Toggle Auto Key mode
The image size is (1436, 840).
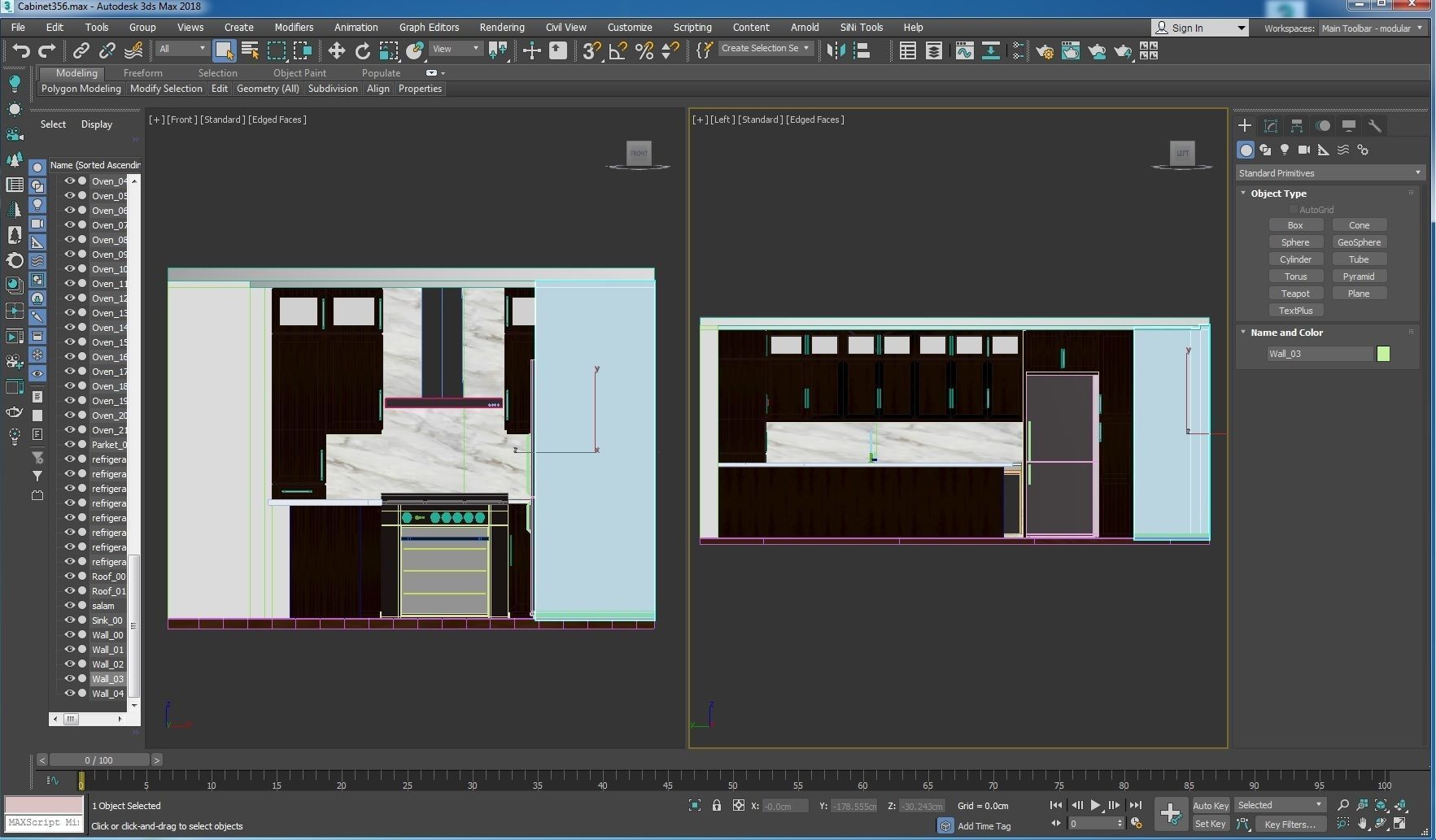coord(1210,805)
